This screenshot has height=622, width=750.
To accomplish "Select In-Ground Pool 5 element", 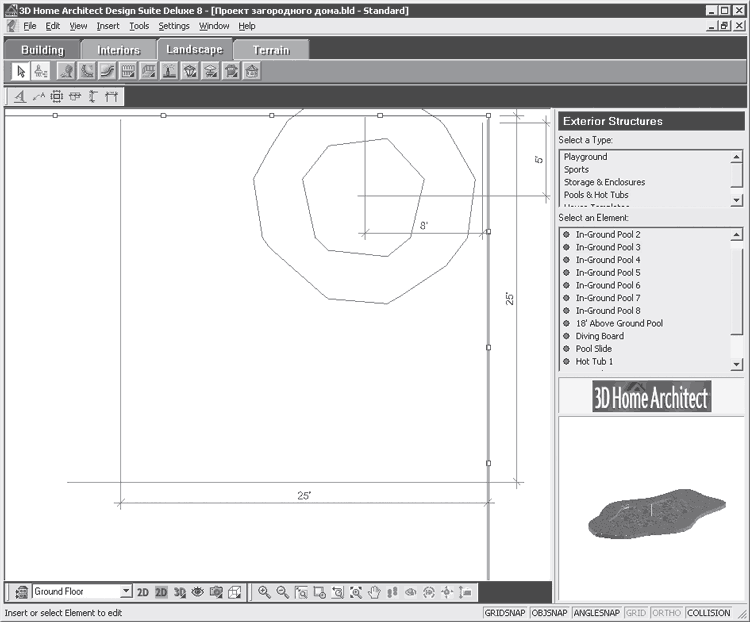I will (x=607, y=272).
